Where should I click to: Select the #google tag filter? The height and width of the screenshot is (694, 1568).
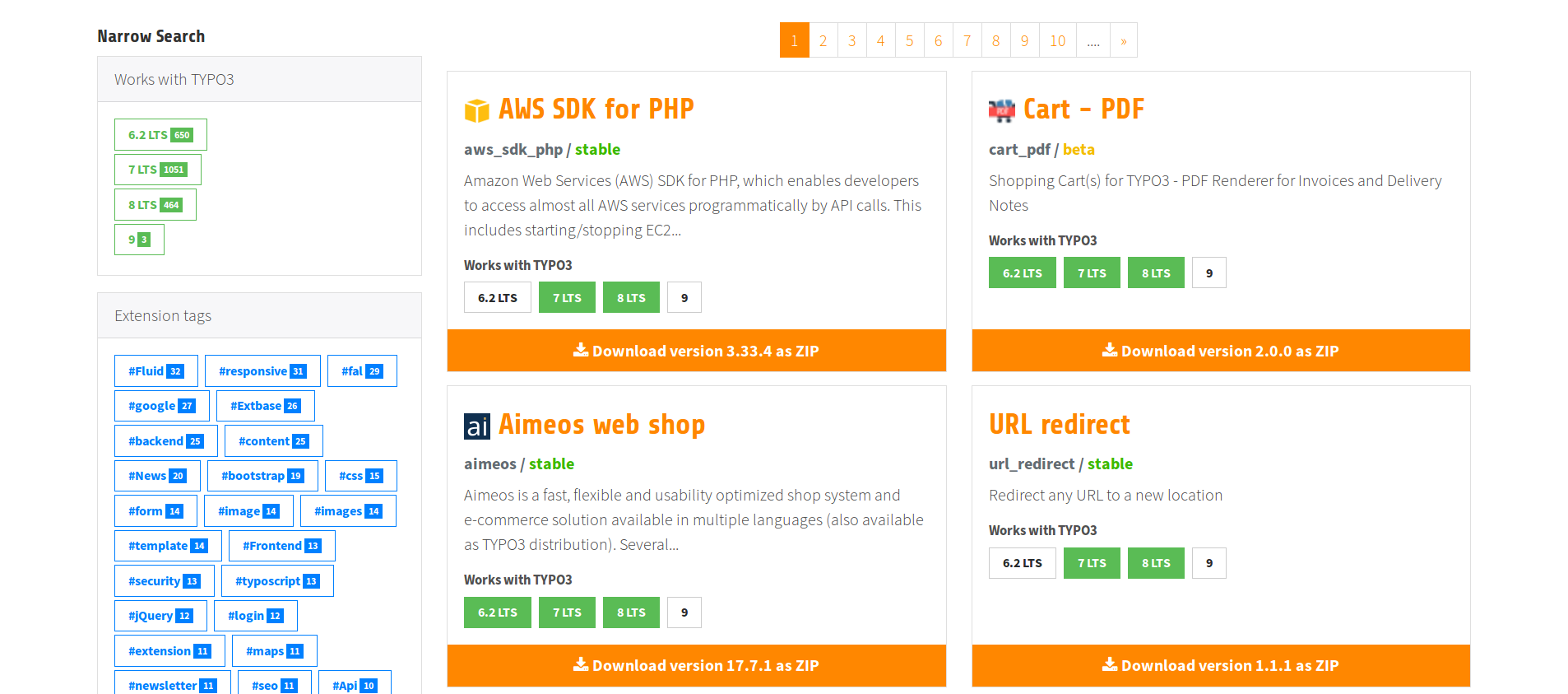pos(161,406)
